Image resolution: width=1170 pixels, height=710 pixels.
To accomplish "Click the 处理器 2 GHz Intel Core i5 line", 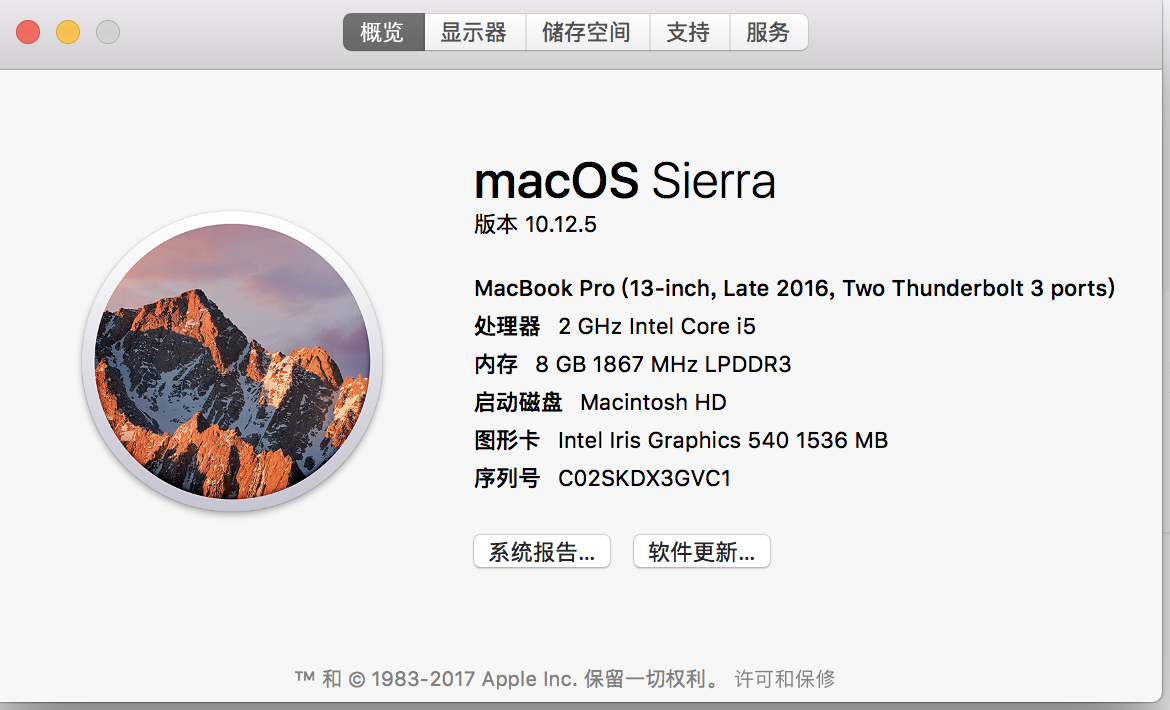I will [x=614, y=326].
